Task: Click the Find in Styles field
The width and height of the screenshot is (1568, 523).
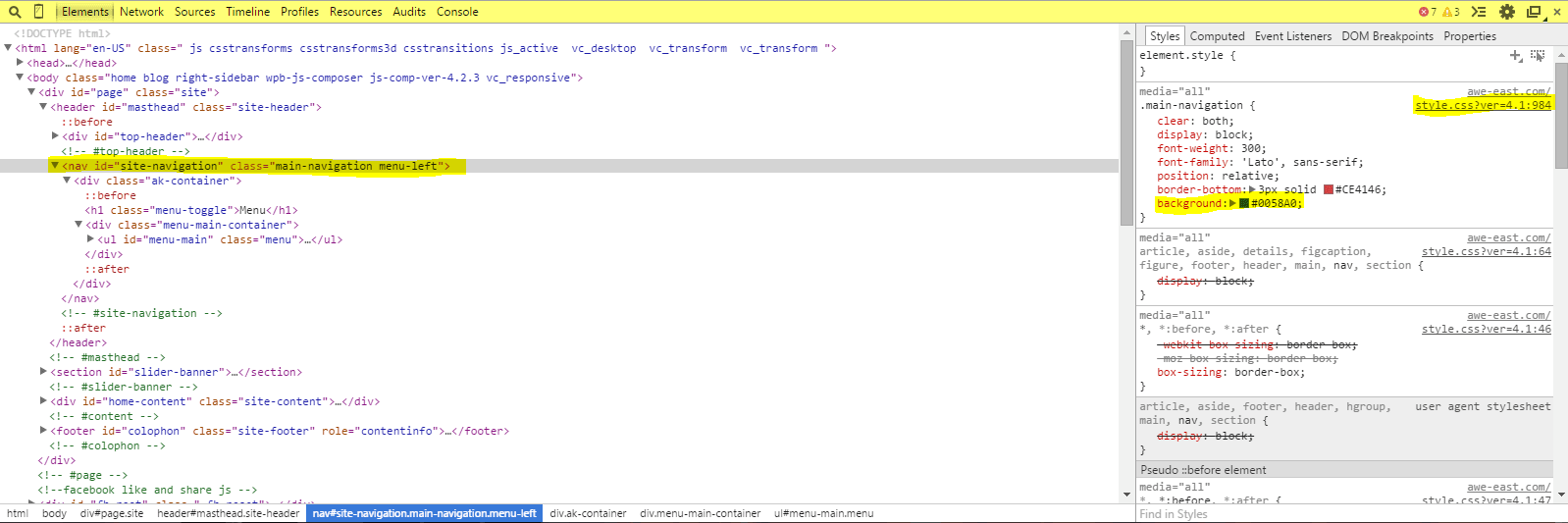Action: pyautogui.click(x=1351, y=514)
